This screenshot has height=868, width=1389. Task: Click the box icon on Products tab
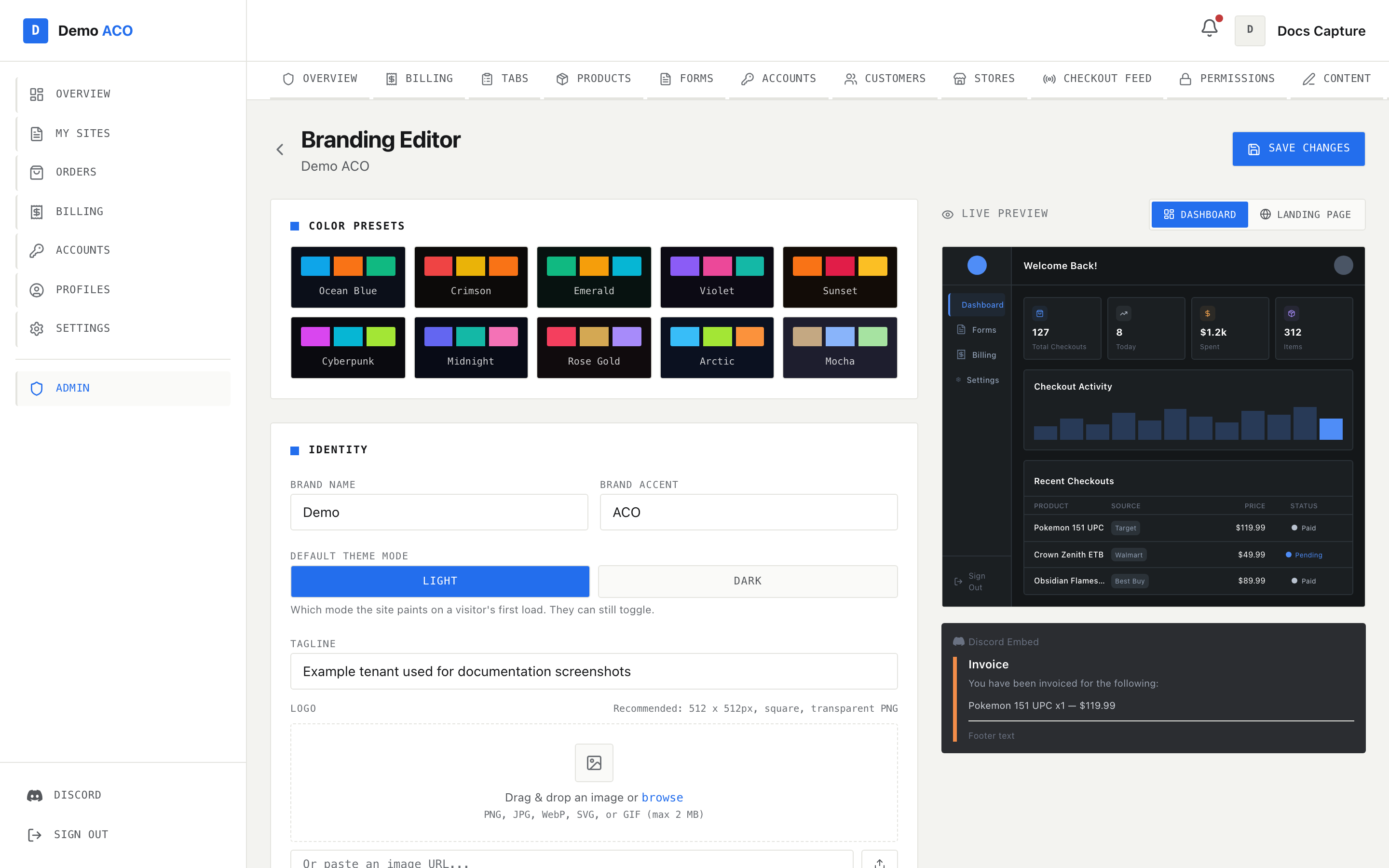coord(562,79)
